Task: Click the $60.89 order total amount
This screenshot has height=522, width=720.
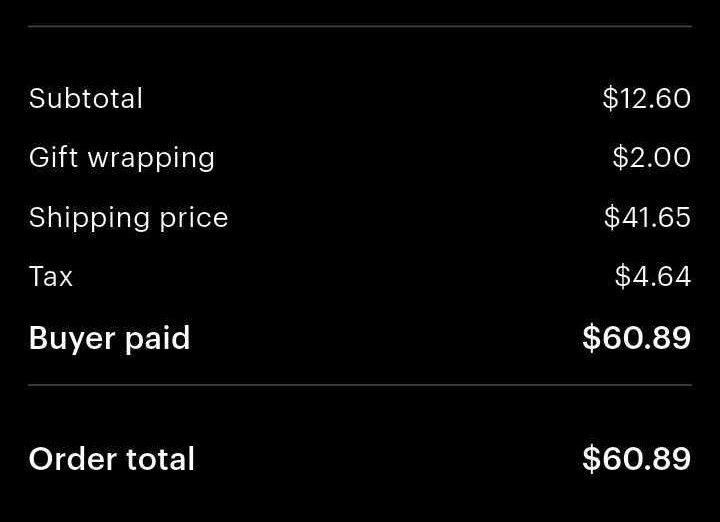Action: click(x=636, y=458)
